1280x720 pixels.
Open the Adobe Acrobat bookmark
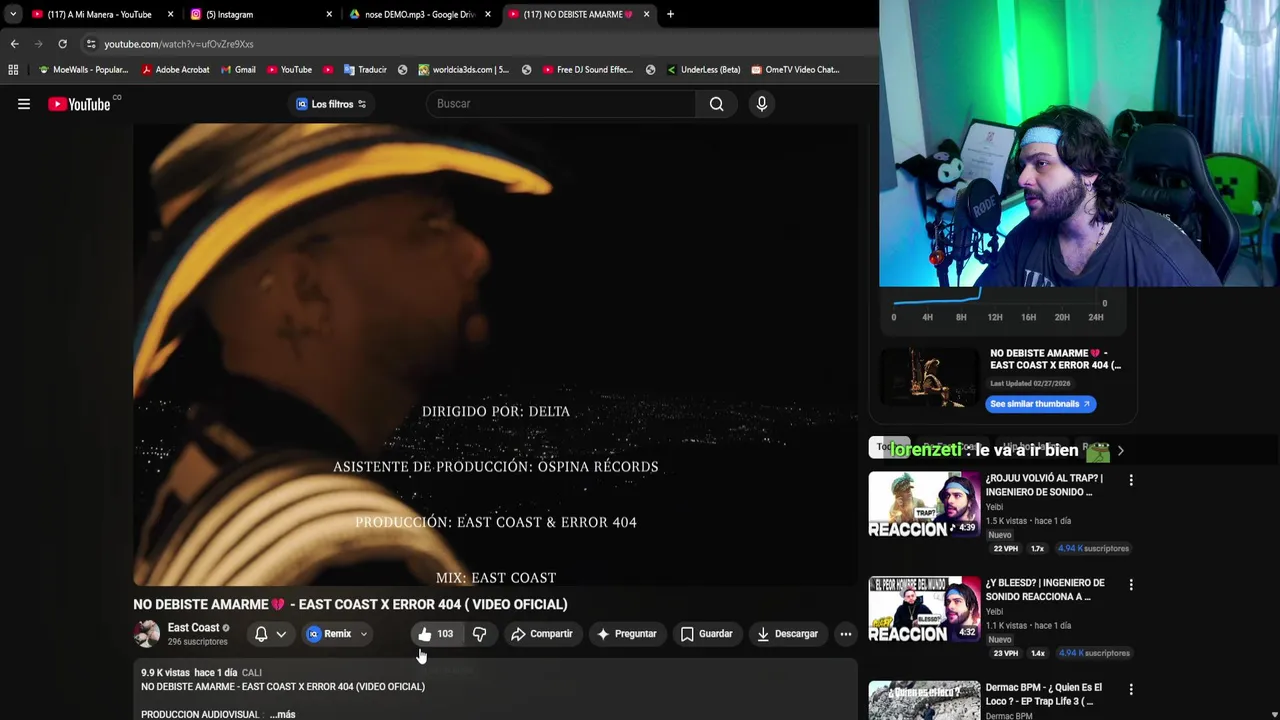(x=175, y=70)
